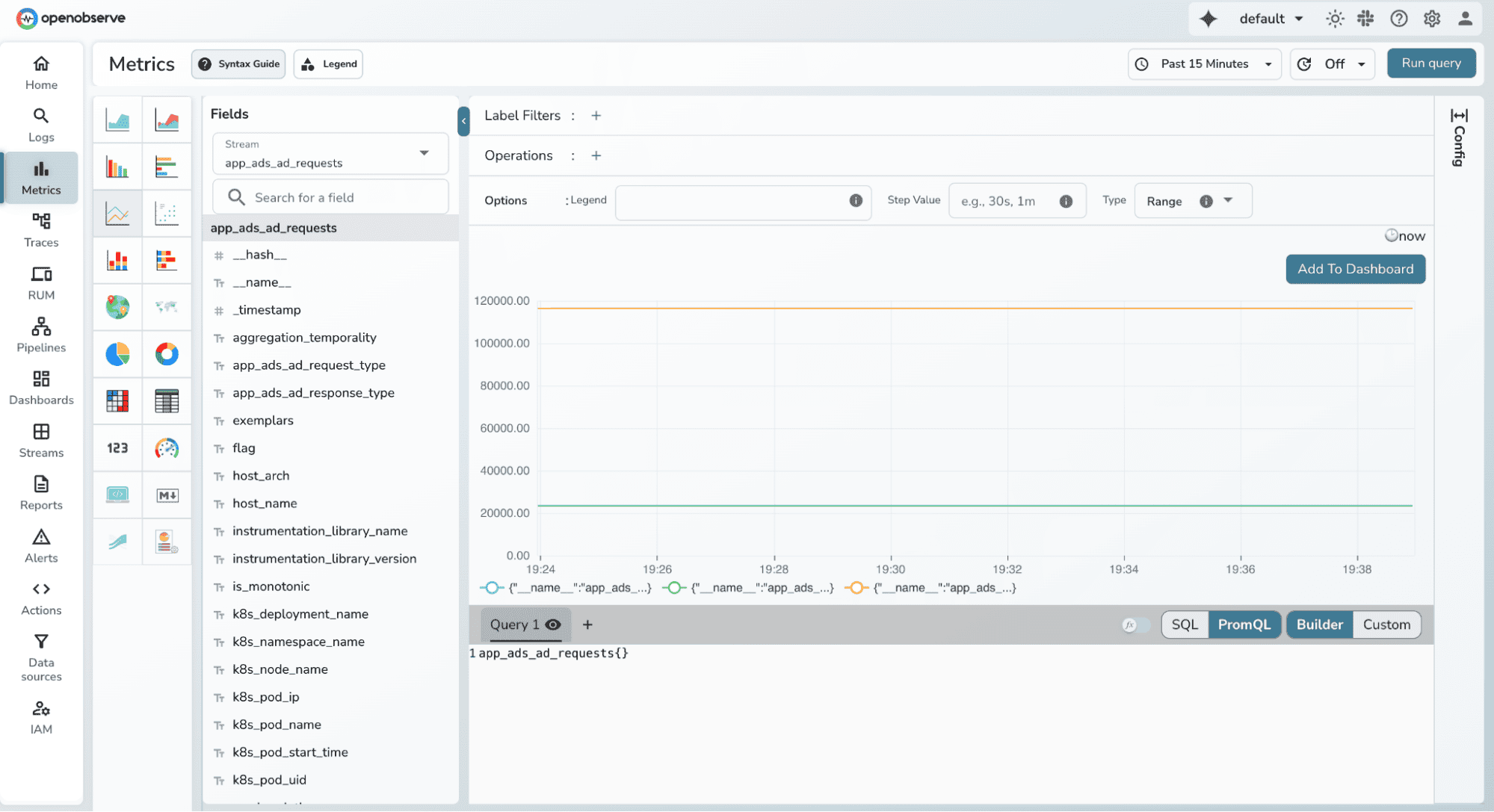1494x812 pixels.
Task: Toggle the function editor switch near SQL button
Action: click(1136, 625)
